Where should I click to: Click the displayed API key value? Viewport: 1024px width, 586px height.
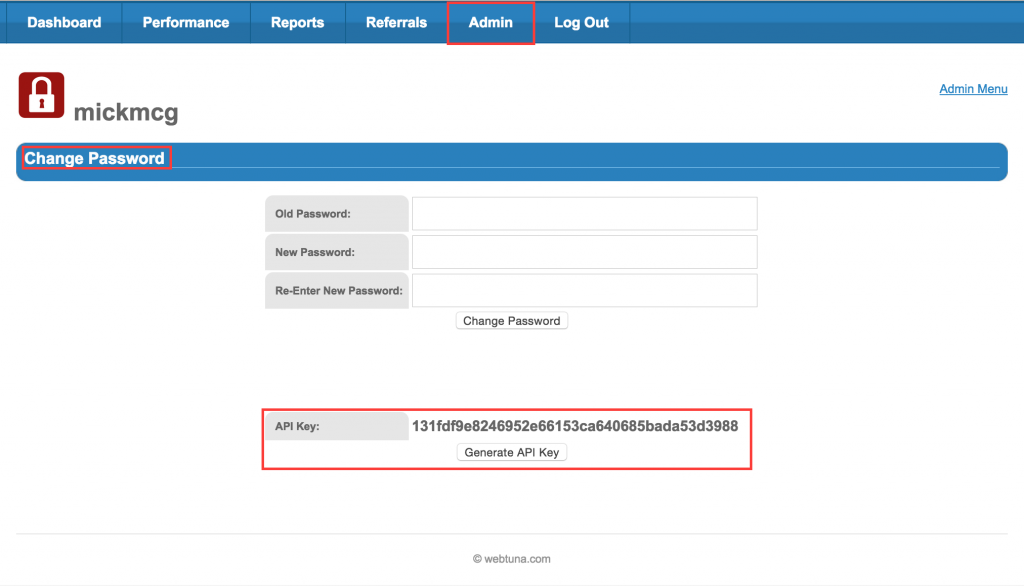point(574,426)
